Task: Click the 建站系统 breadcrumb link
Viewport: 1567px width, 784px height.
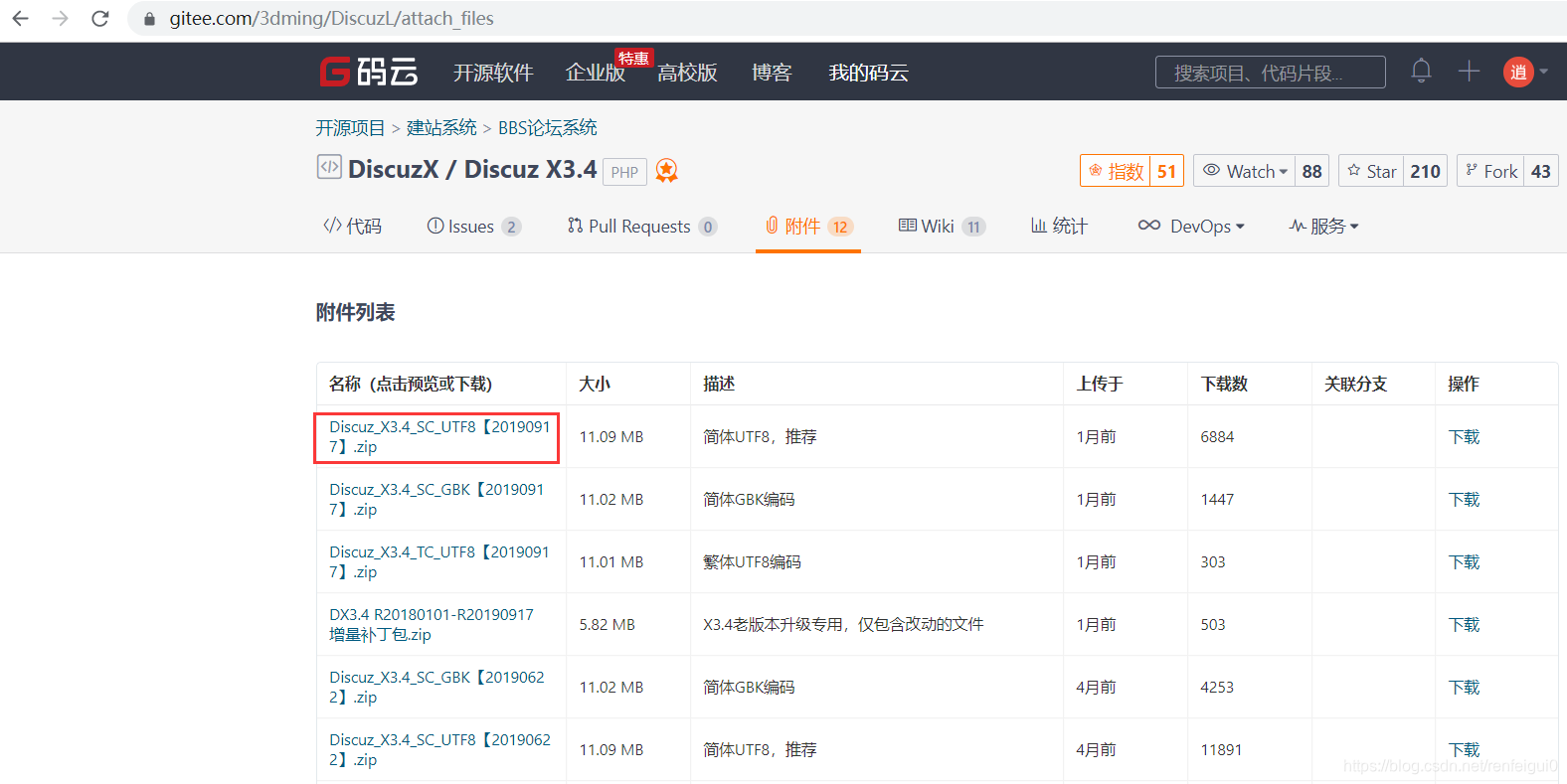Action: (441, 128)
